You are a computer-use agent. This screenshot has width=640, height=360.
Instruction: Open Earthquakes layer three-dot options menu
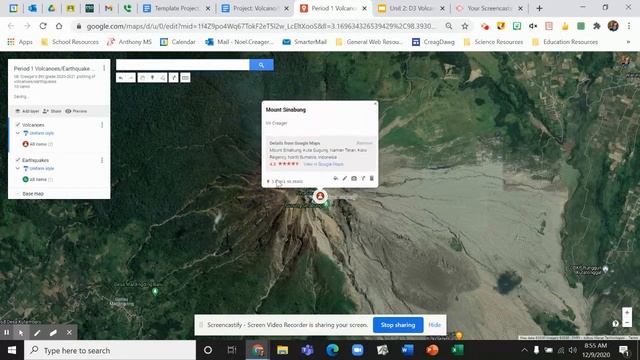[102, 160]
